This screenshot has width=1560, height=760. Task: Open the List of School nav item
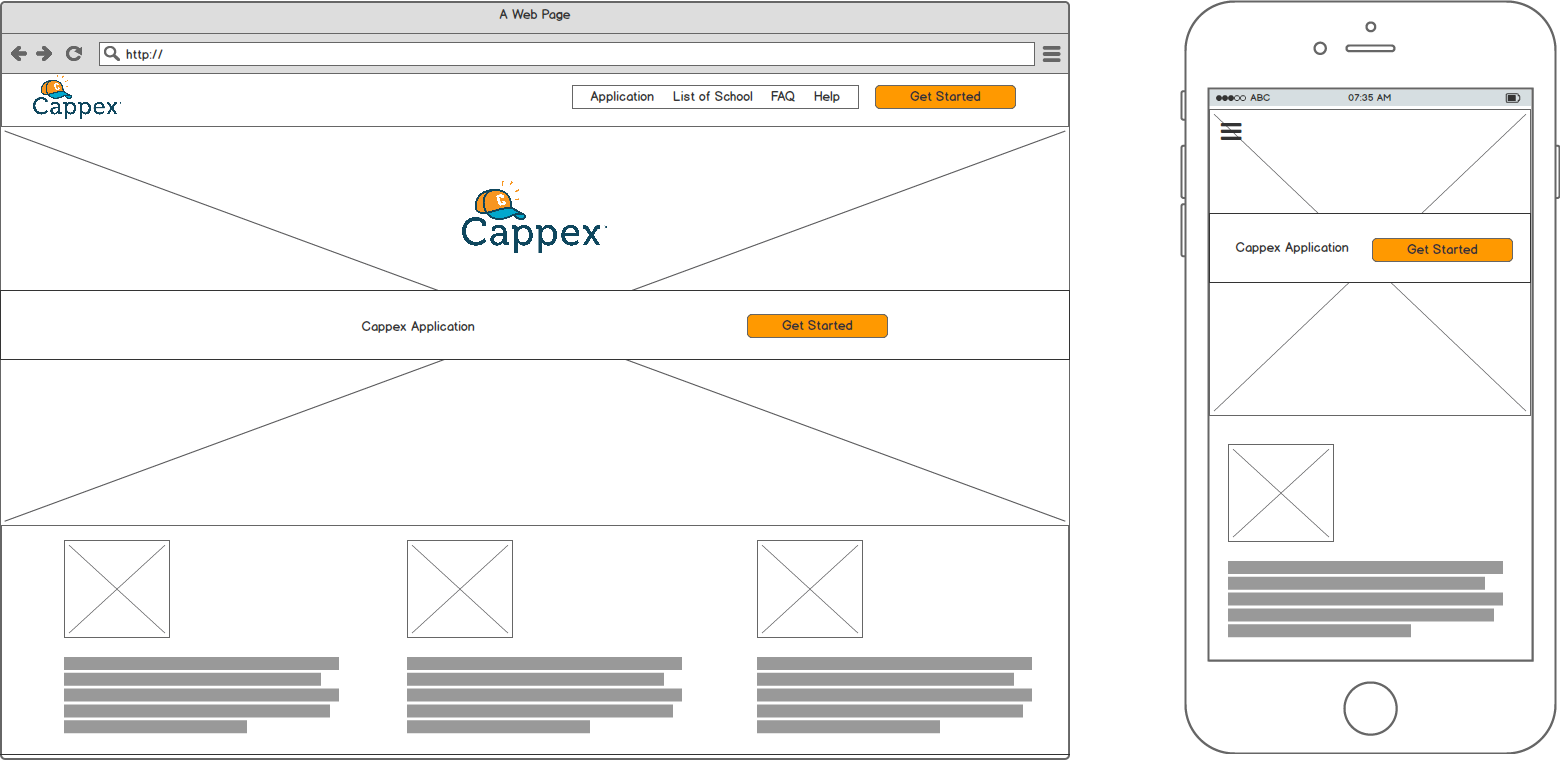click(x=713, y=97)
